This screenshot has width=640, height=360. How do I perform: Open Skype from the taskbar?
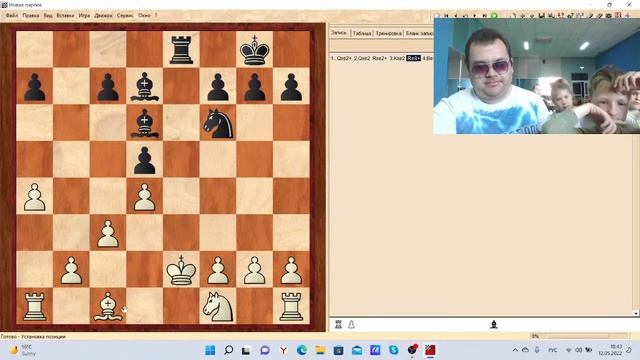[393, 350]
